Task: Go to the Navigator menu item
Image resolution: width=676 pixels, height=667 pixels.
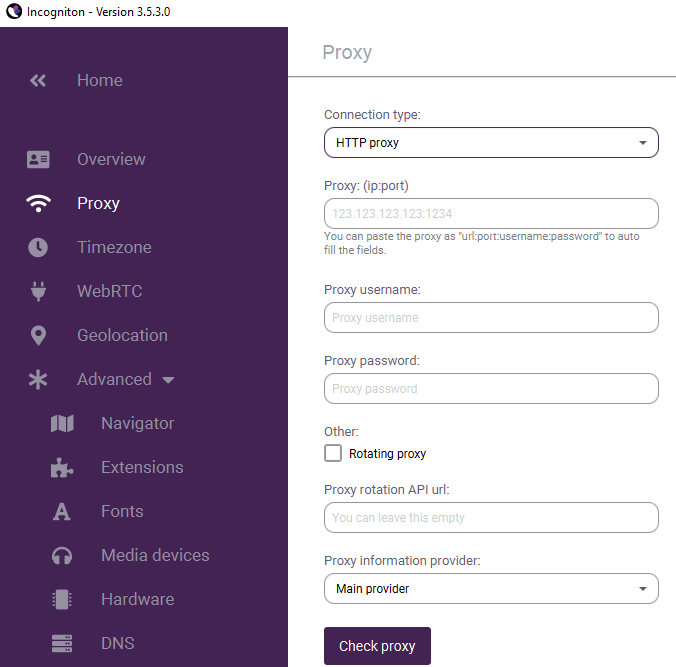Action: (x=138, y=423)
